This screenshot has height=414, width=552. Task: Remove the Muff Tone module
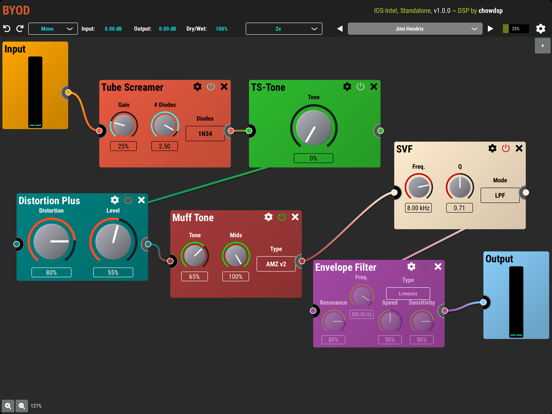[295, 217]
